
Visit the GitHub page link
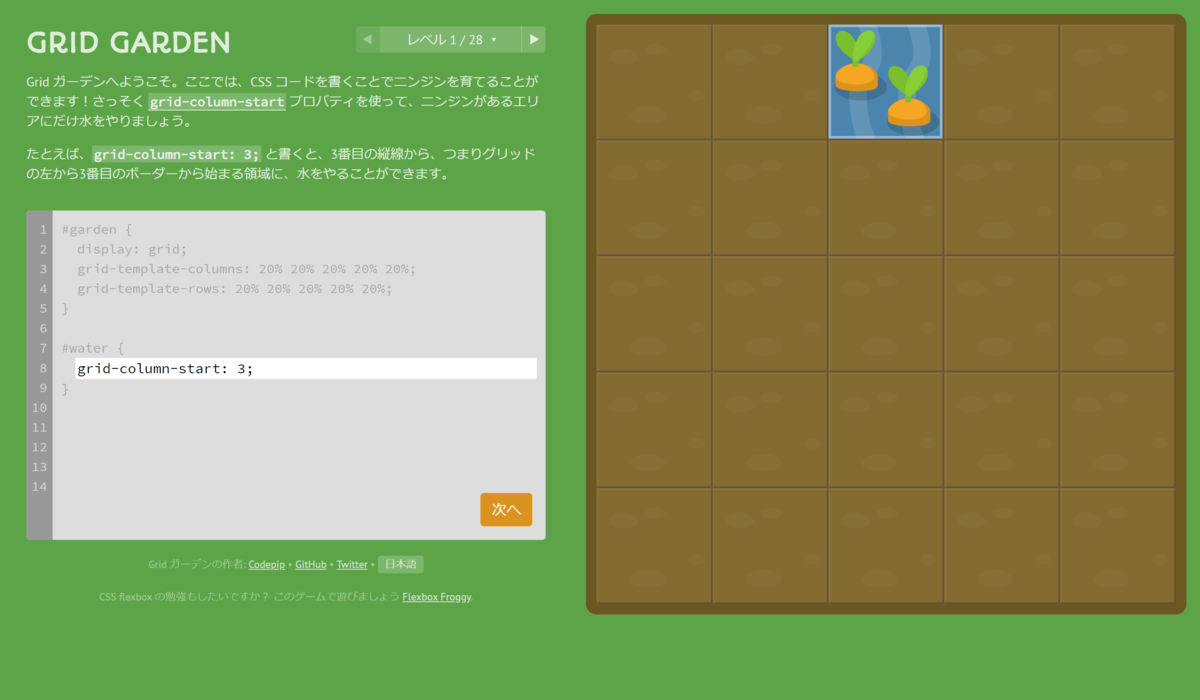tap(310, 564)
